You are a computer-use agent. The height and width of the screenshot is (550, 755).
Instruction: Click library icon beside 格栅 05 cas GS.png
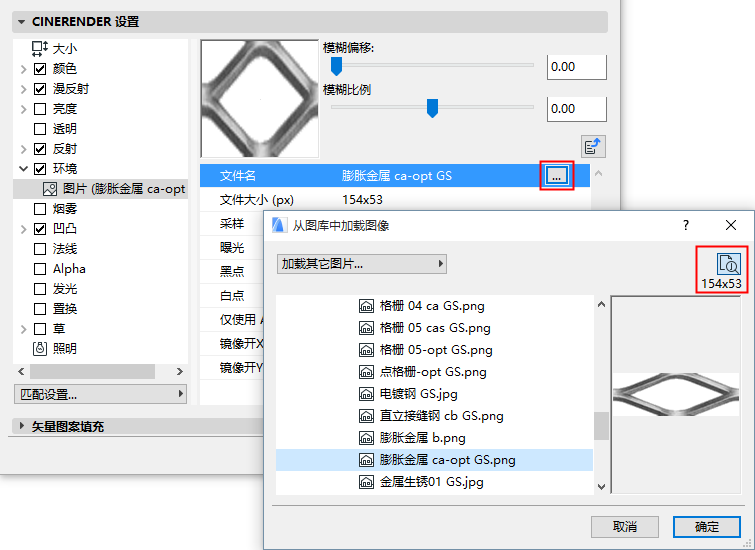point(366,328)
